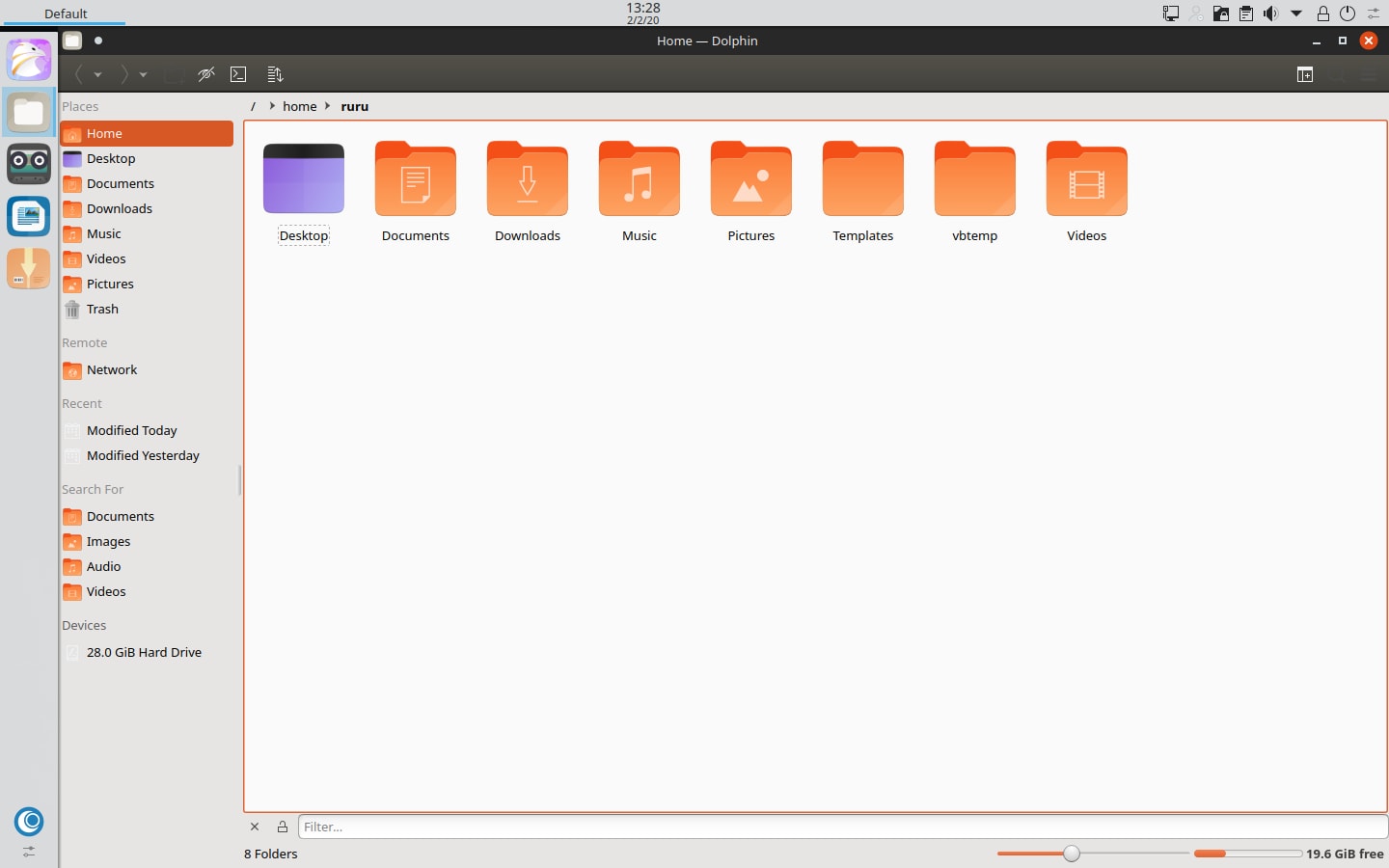Open Network under Remote
This screenshot has width=1389, height=868.
147,369
